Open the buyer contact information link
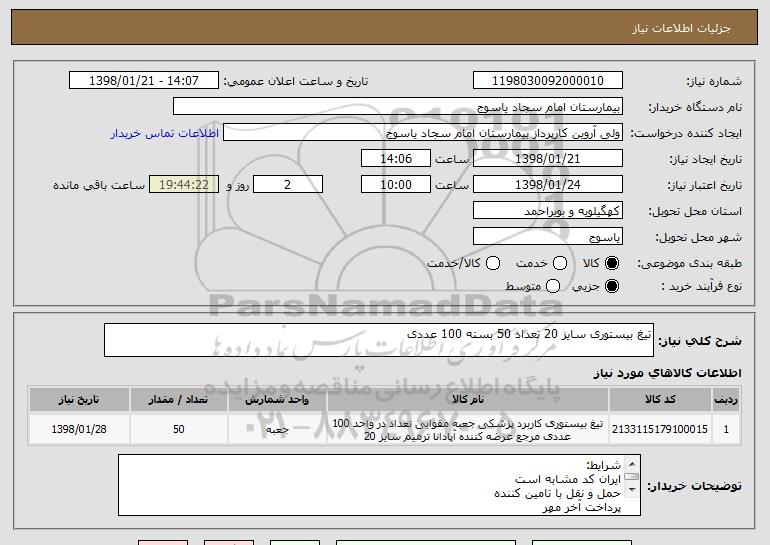 click(x=165, y=133)
